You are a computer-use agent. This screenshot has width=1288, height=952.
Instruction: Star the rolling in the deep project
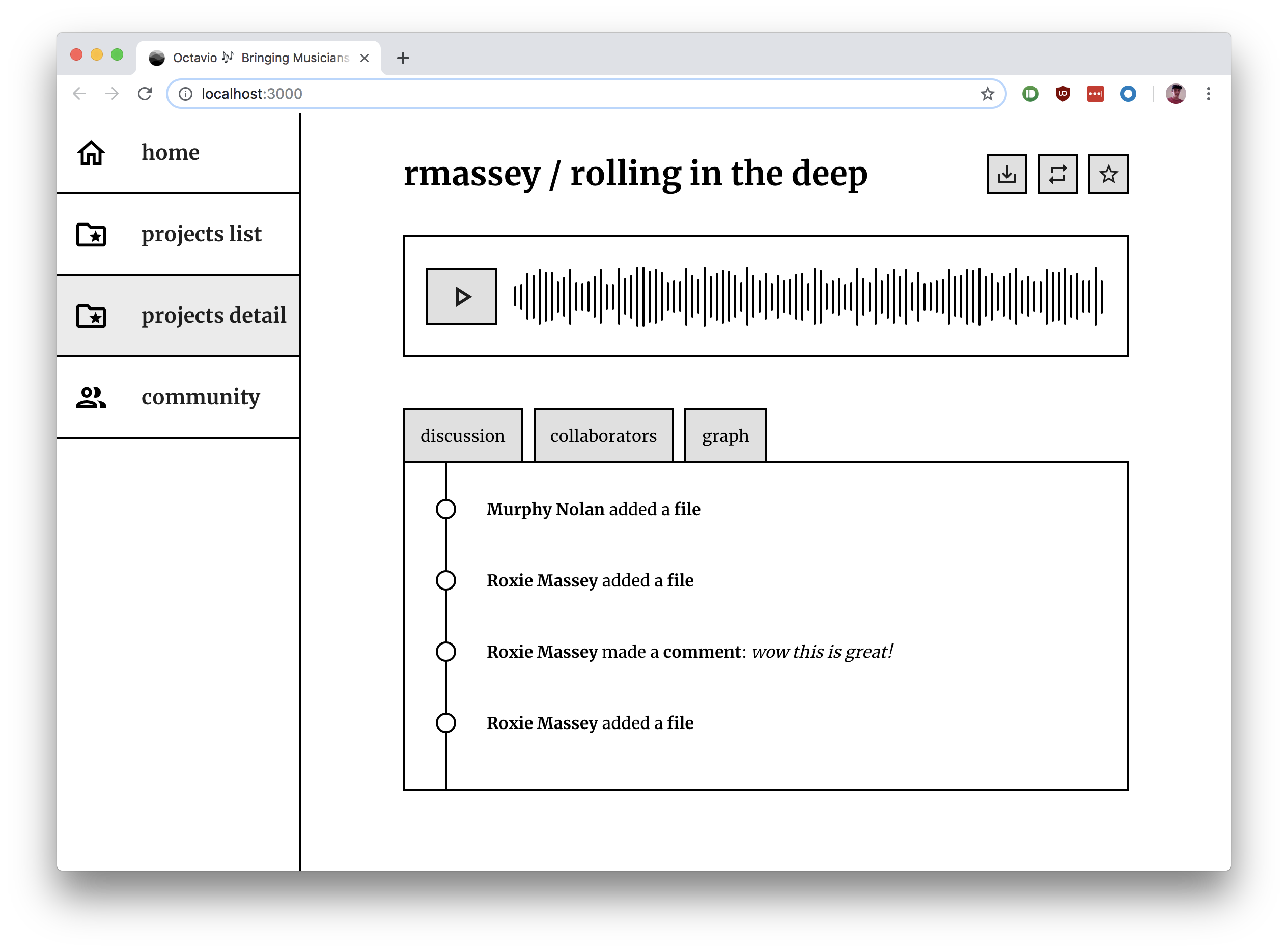(x=1108, y=174)
